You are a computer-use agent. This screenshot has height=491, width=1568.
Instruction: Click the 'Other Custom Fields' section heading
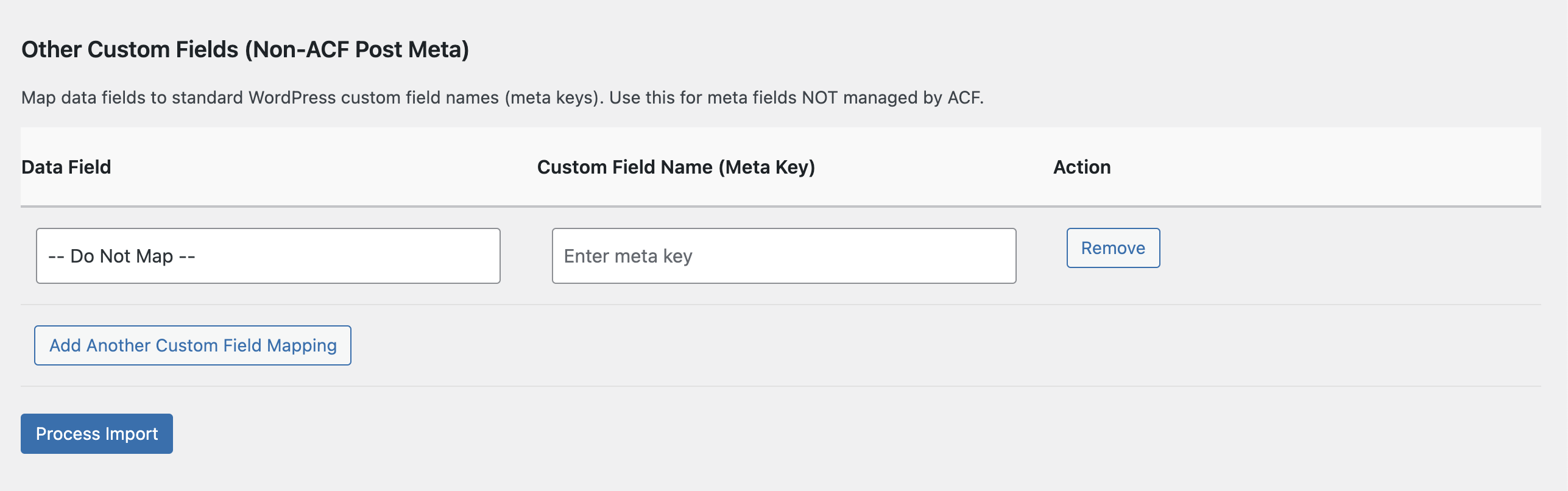(x=130, y=49)
